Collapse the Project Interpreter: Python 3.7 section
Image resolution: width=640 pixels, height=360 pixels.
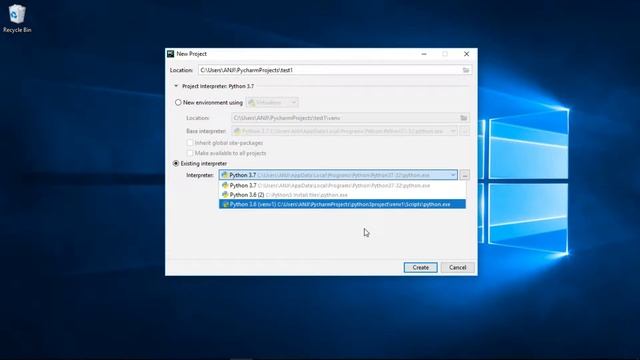pos(176,86)
